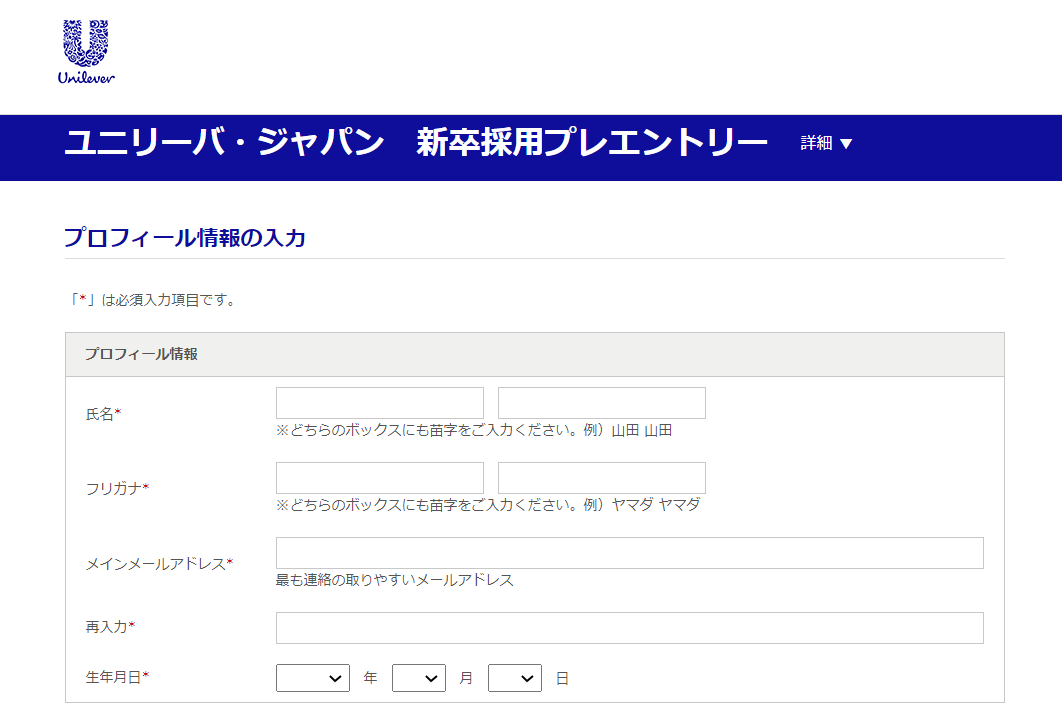1062x720 pixels.
Task: Click the ユニリーバ・ジャパン 新卒採用プレエントリー banner title
Action: (416, 143)
